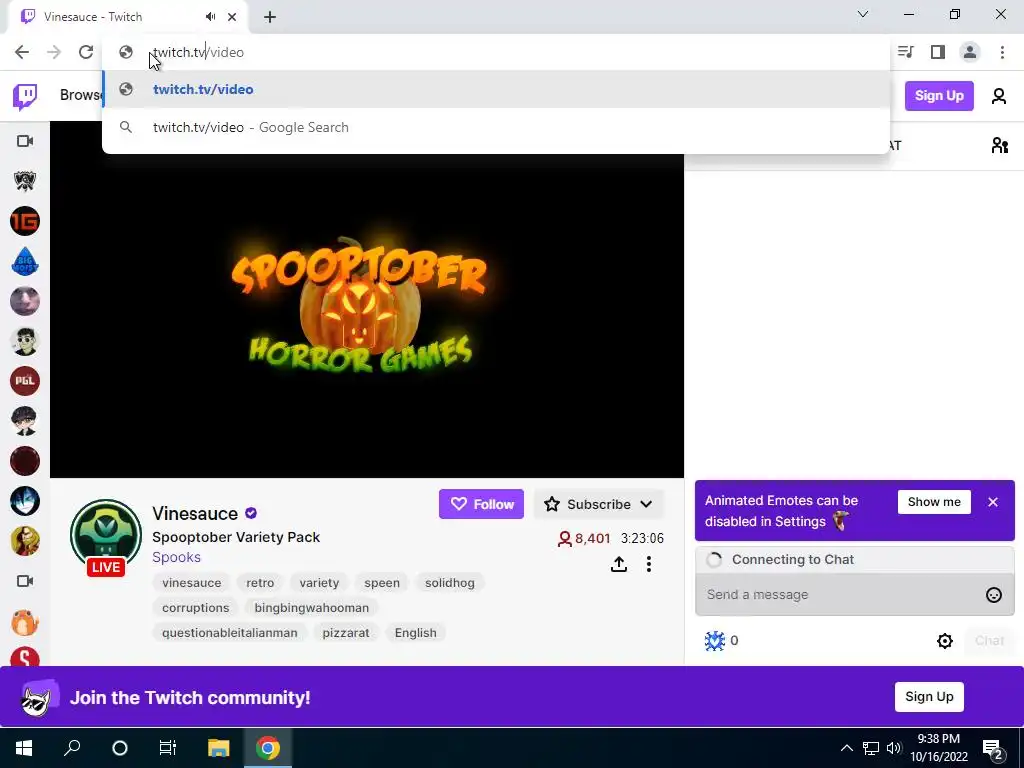Open the Spooks category link
The width and height of the screenshot is (1024, 768).
[x=176, y=557]
